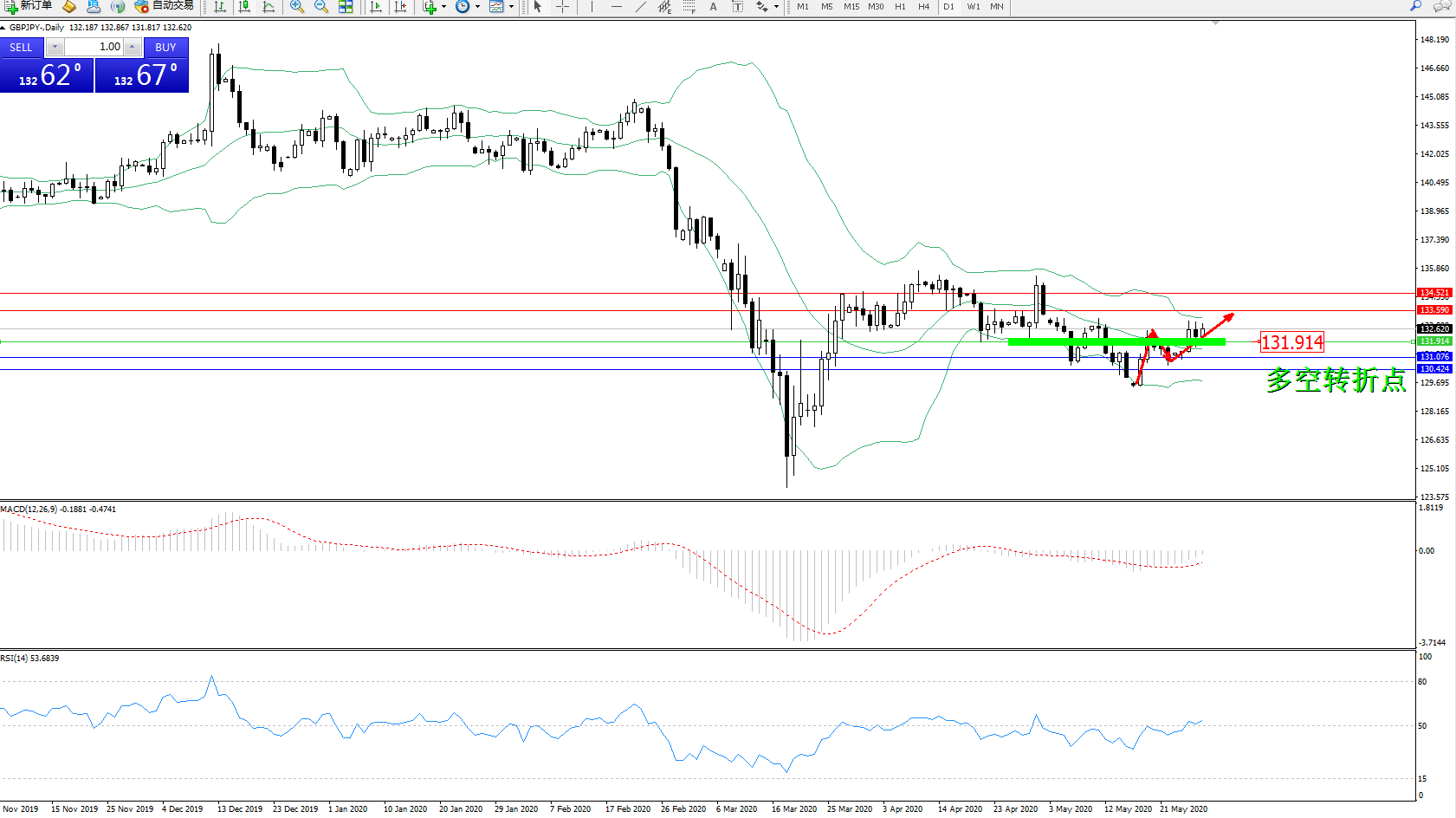
Task: Select the trendline drawing tool
Action: click(640, 7)
